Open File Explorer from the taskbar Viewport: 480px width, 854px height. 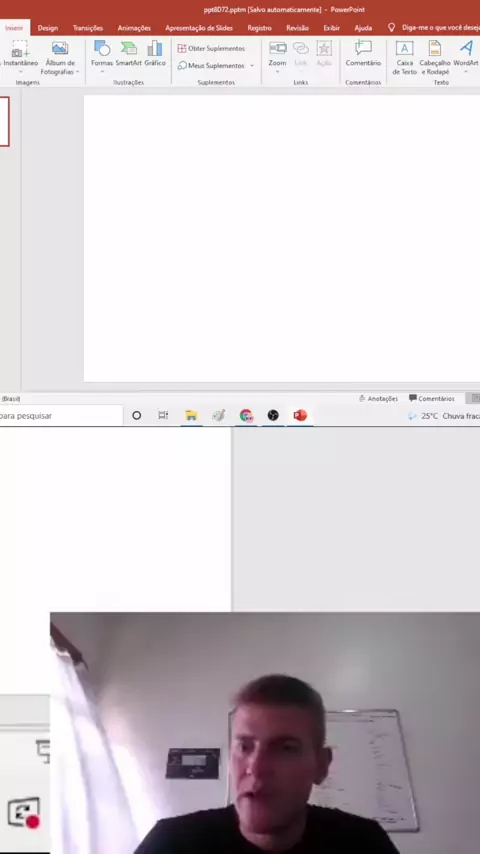pyautogui.click(x=191, y=416)
